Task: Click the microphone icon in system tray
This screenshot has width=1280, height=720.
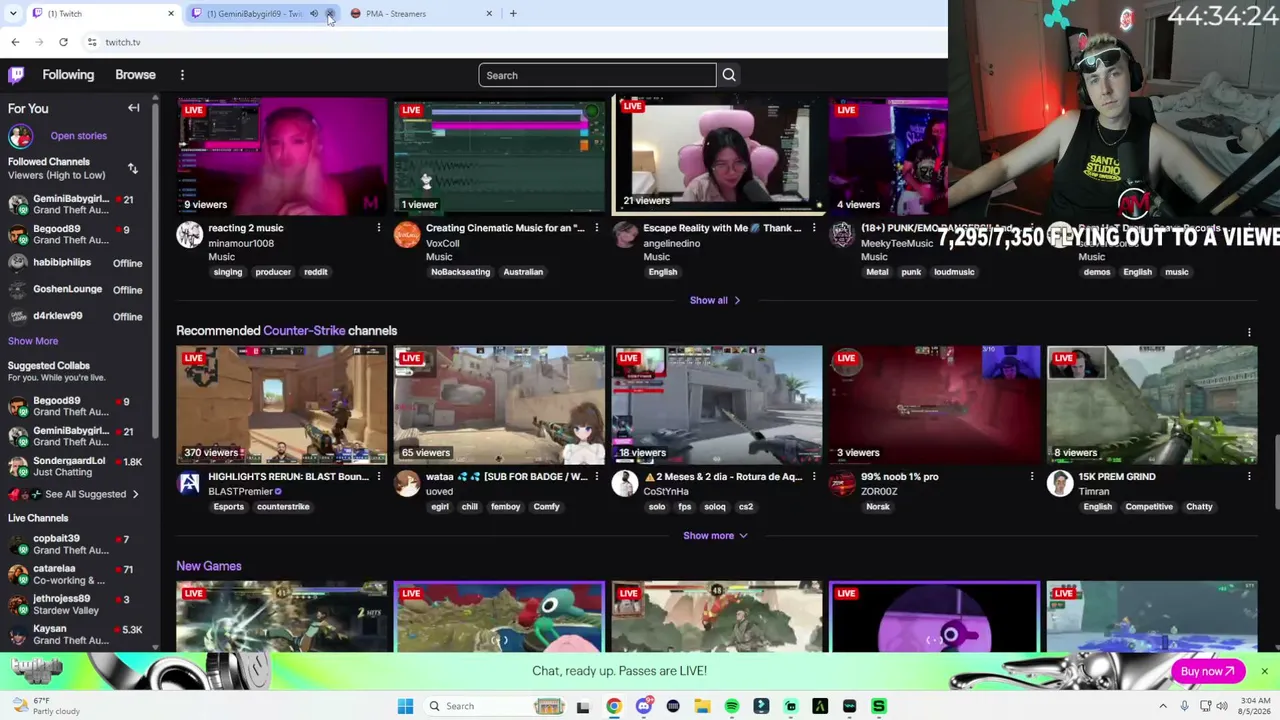Action: click(1184, 706)
